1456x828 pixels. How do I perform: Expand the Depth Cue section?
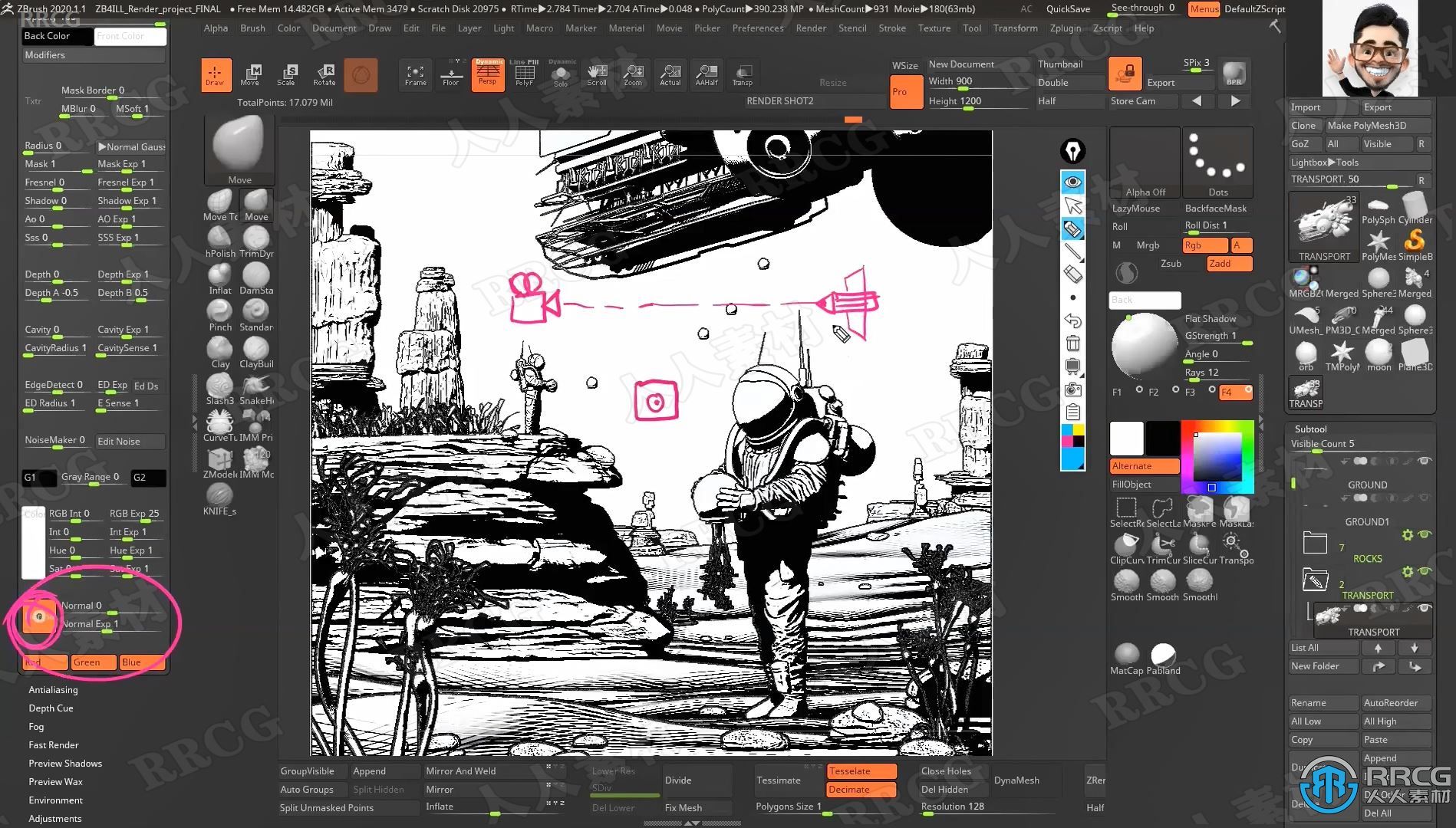tap(51, 708)
